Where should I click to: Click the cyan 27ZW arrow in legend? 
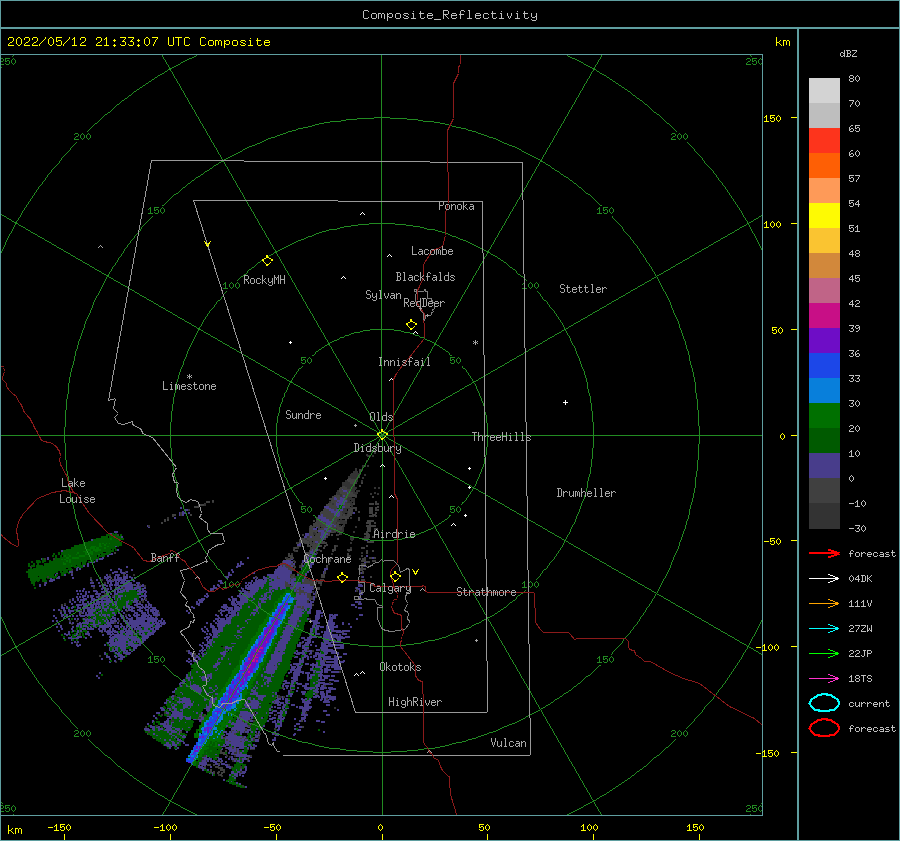coord(824,629)
